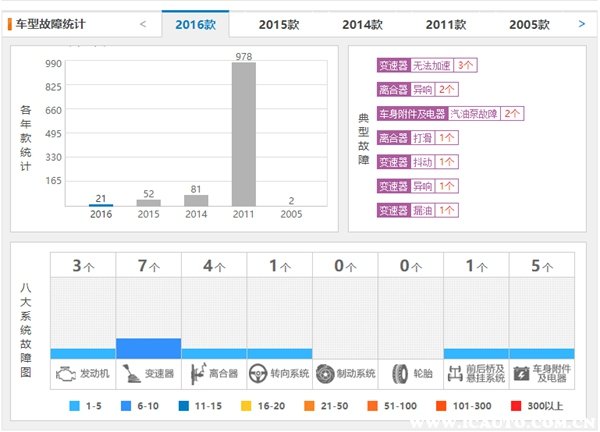Switch to the 2015款 tab
The width and height of the screenshot is (600, 432).
[279, 23]
